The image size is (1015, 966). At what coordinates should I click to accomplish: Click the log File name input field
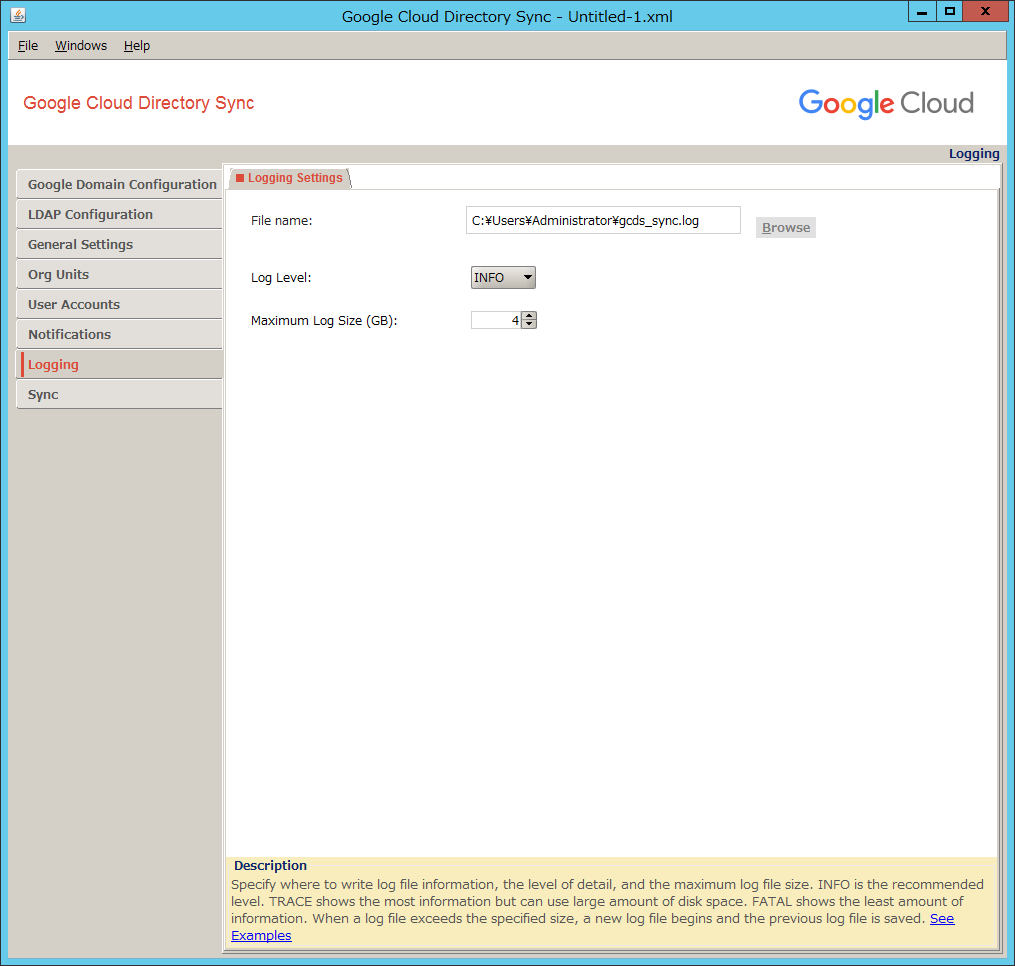click(x=603, y=221)
